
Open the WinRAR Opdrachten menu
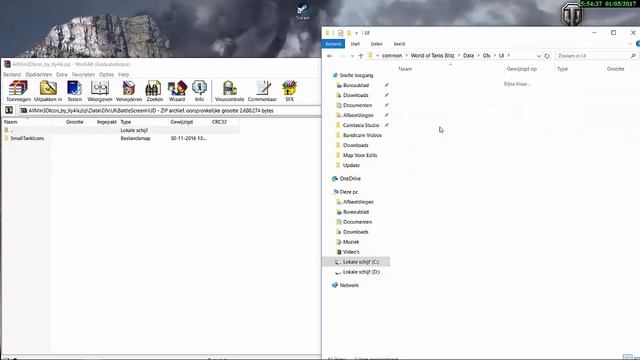[39, 75]
